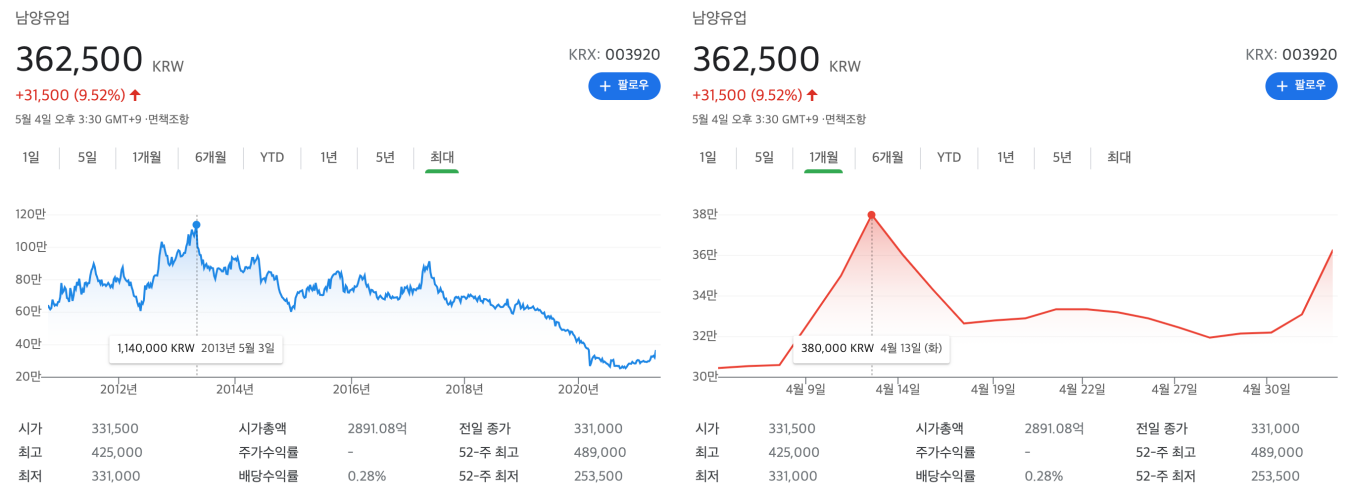Click the 면책조항 link in left panel
The height and width of the screenshot is (500, 1354).
tap(169, 119)
